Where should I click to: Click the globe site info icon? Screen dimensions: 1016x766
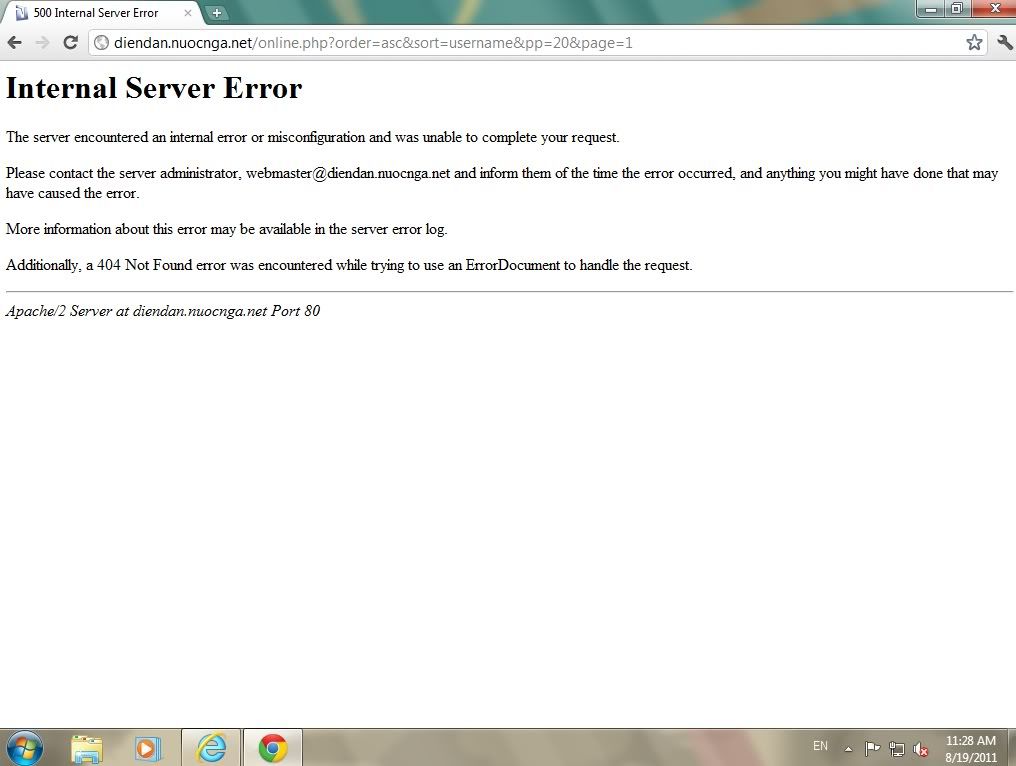pyautogui.click(x=101, y=43)
